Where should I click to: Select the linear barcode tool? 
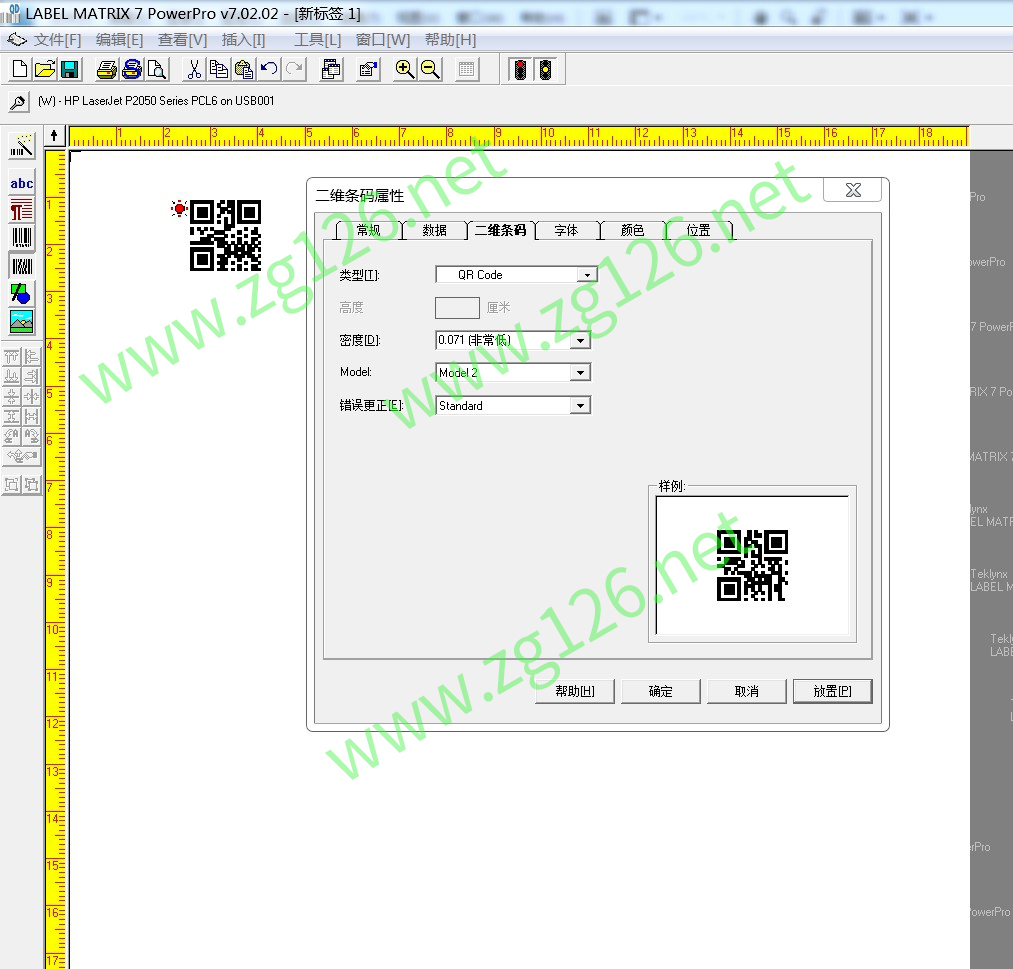(21, 238)
